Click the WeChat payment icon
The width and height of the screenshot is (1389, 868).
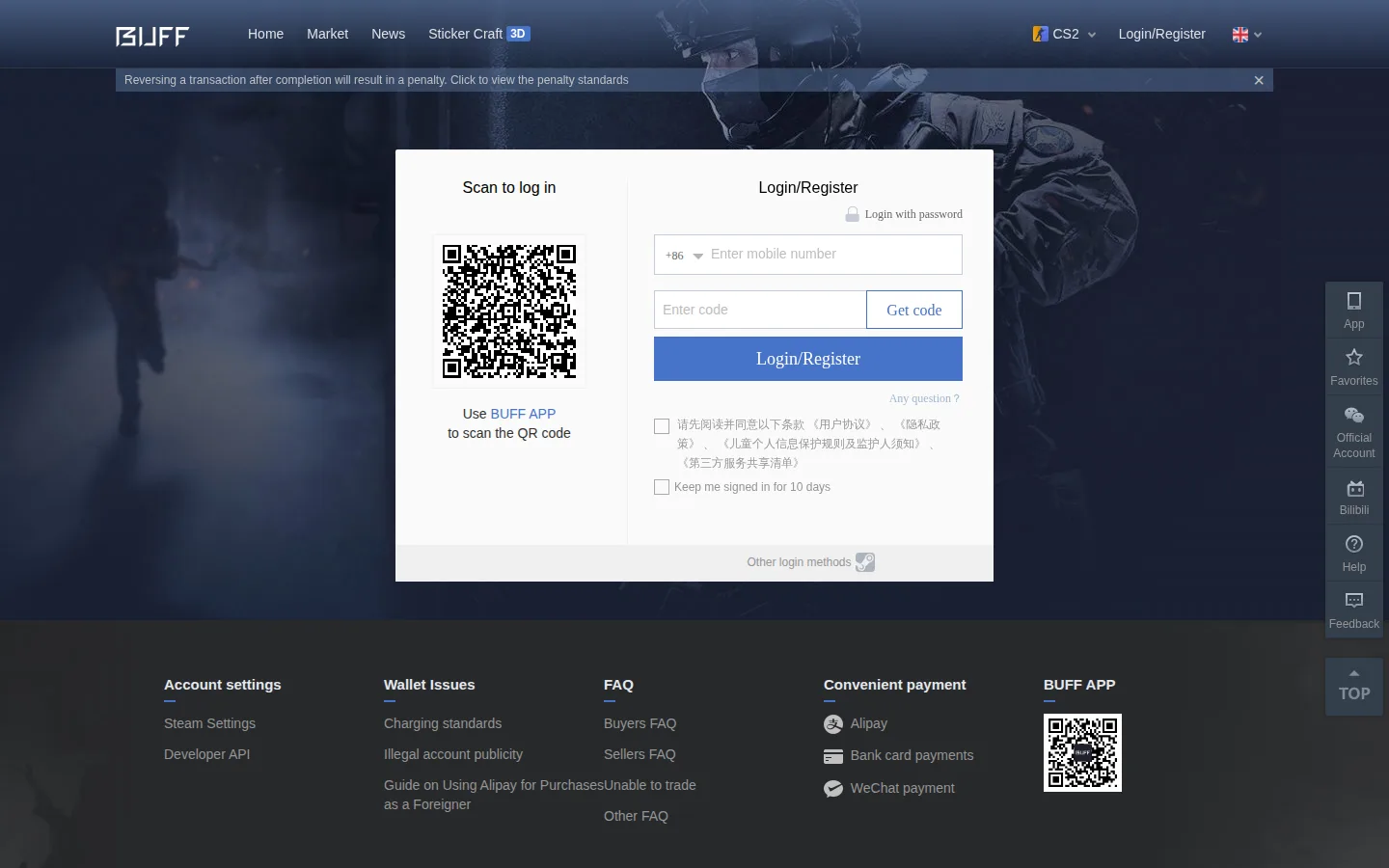833,789
